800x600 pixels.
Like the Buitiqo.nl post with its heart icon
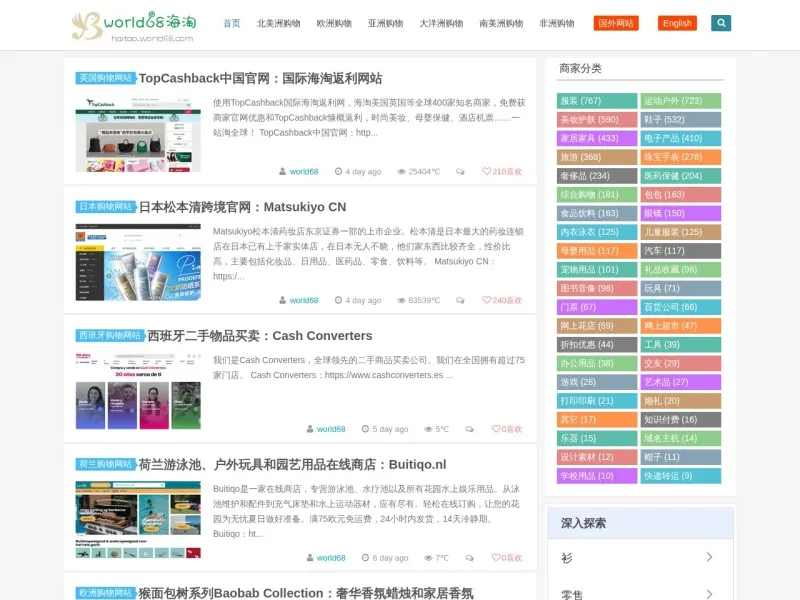(507, 558)
